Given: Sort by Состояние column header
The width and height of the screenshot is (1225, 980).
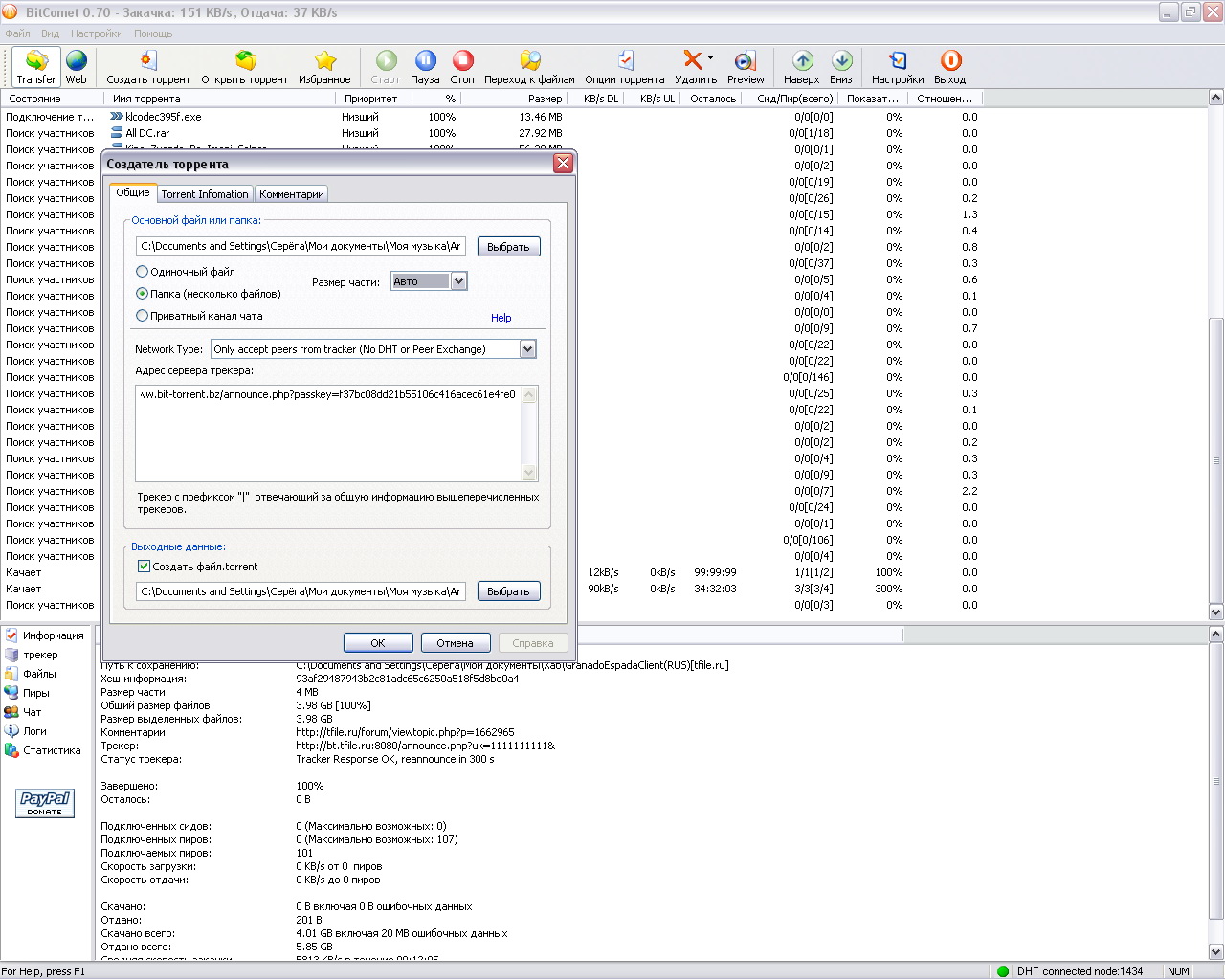Looking at the screenshot, I should [52, 99].
